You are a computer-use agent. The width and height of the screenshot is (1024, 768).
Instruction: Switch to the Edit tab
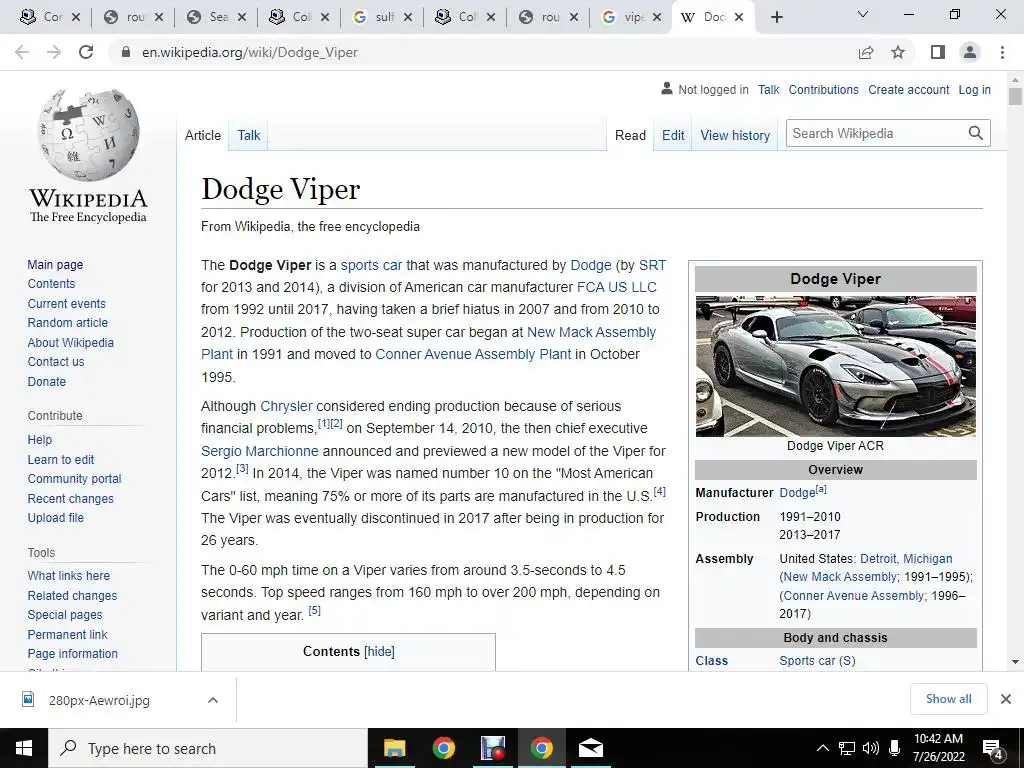(673, 135)
